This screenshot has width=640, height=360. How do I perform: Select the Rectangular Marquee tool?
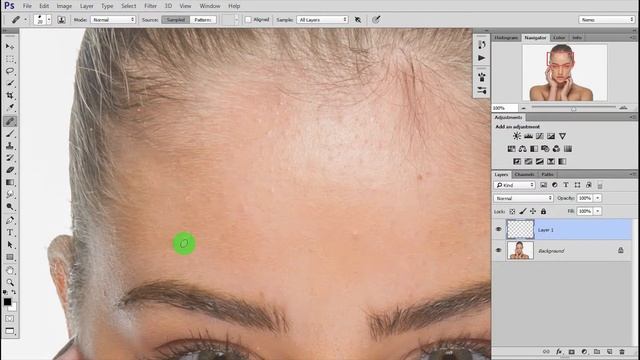tap(10, 59)
